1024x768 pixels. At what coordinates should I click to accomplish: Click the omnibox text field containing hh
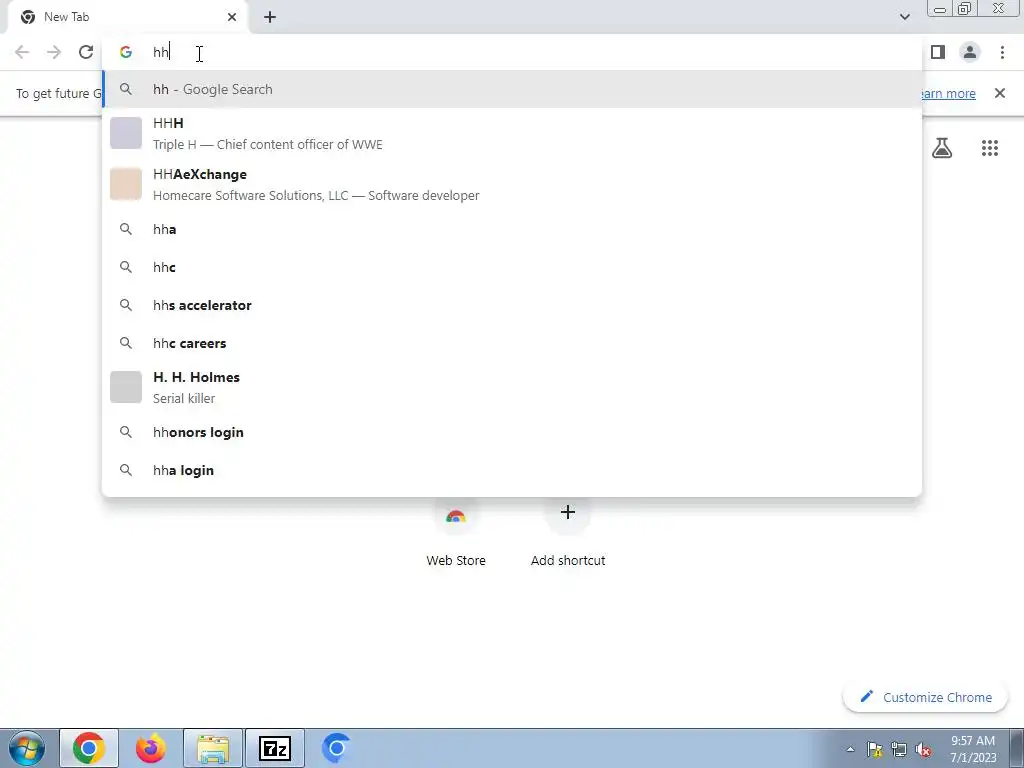pos(512,52)
